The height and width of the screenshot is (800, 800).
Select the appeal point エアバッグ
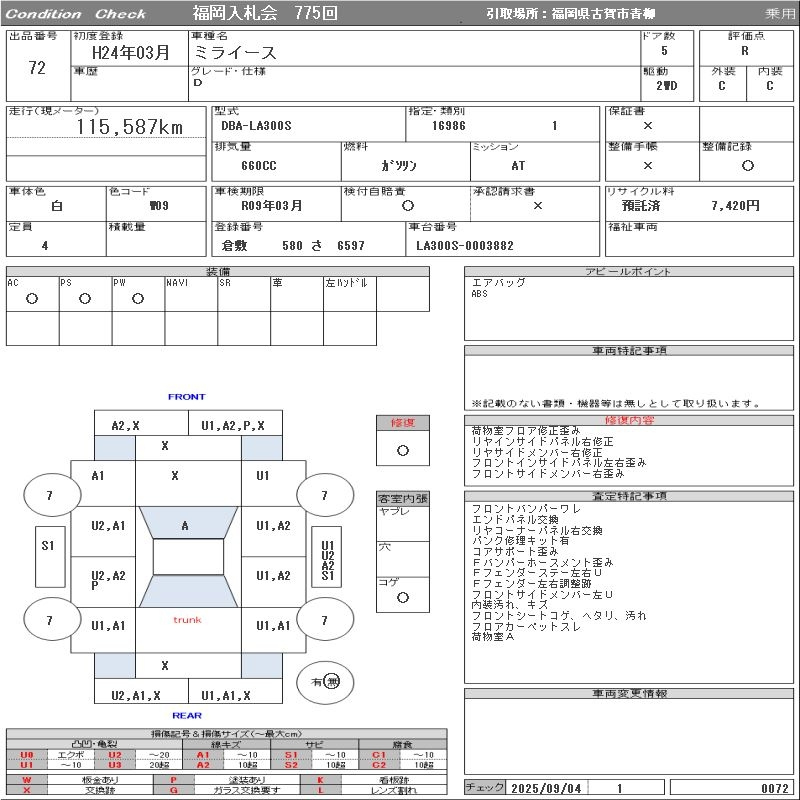pos(498,283)
